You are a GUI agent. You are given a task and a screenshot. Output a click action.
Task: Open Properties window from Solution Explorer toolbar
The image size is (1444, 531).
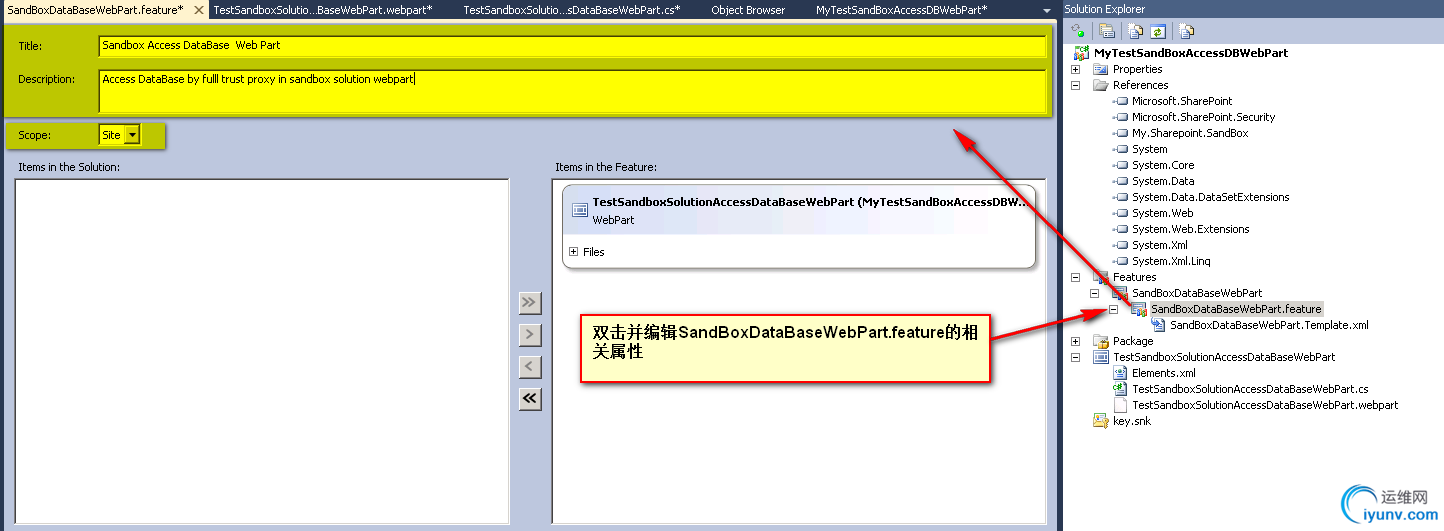[1107, 31]
